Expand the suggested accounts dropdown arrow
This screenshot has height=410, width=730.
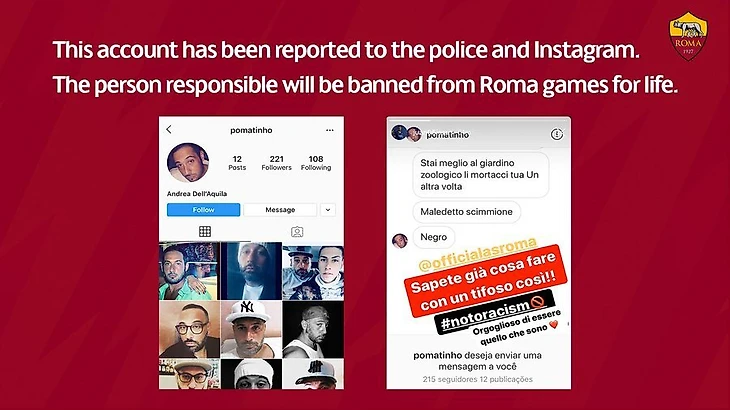click(x=328, y=210)
